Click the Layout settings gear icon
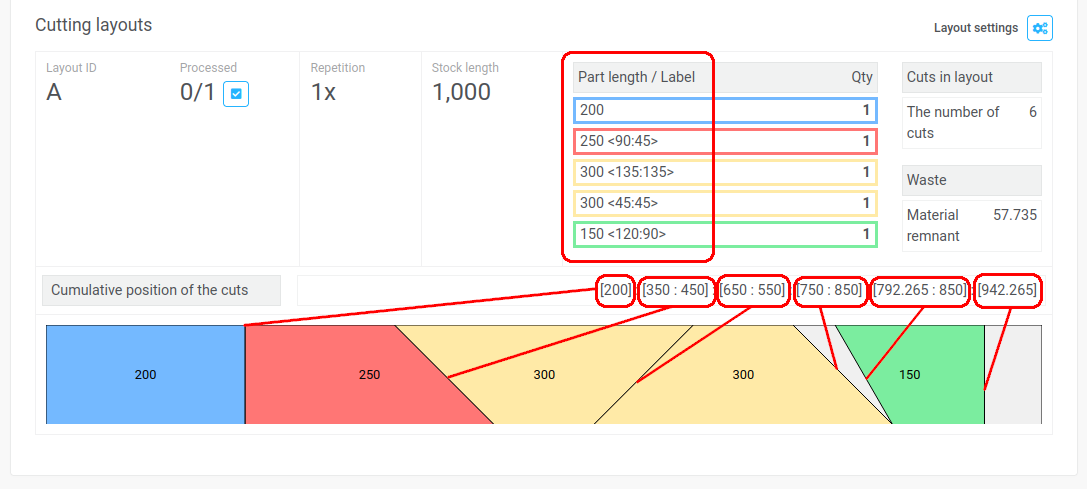 coord(1039,28)
